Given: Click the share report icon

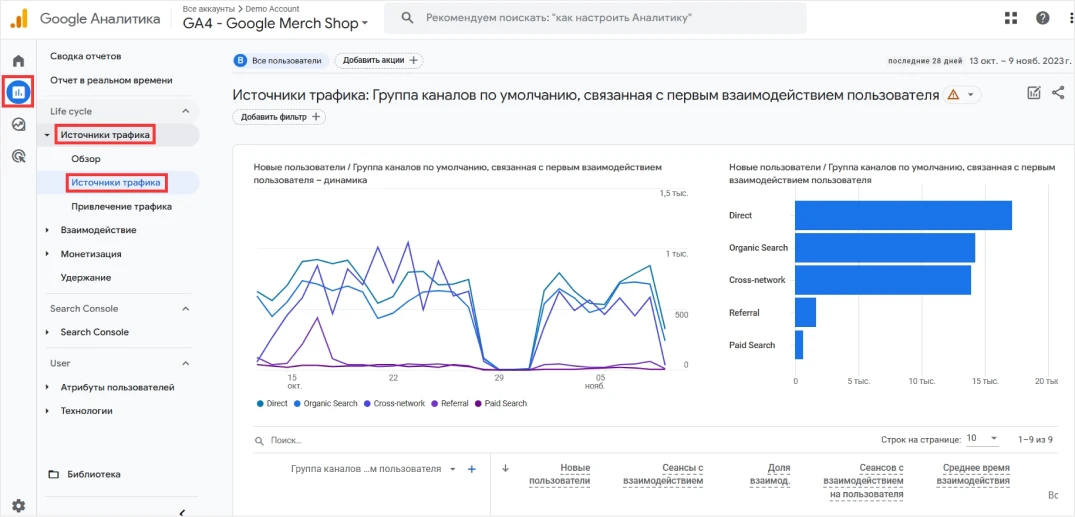Looking at the screenshot, I should point(1058,93).
